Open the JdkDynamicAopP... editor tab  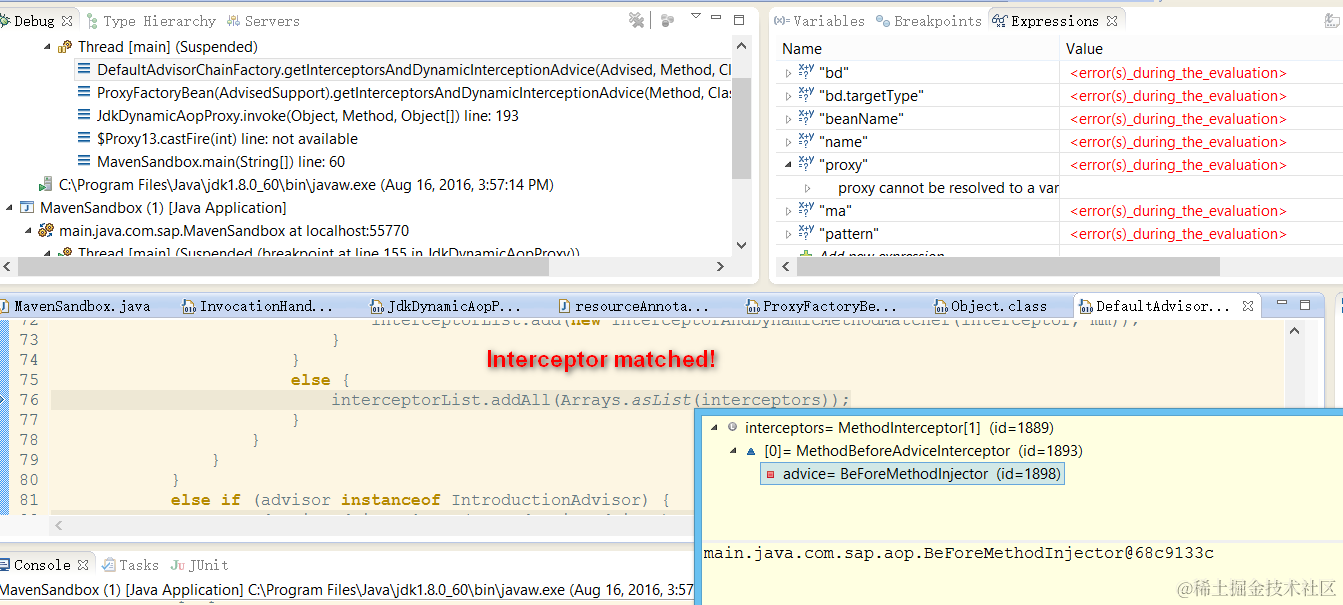(447, 307)
